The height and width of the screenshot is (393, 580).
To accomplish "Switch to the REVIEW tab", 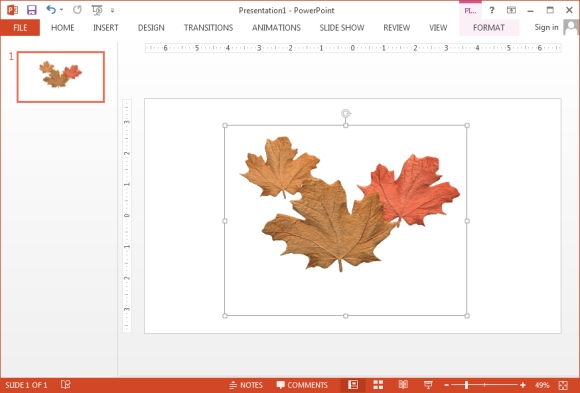I will click(397, 28).
